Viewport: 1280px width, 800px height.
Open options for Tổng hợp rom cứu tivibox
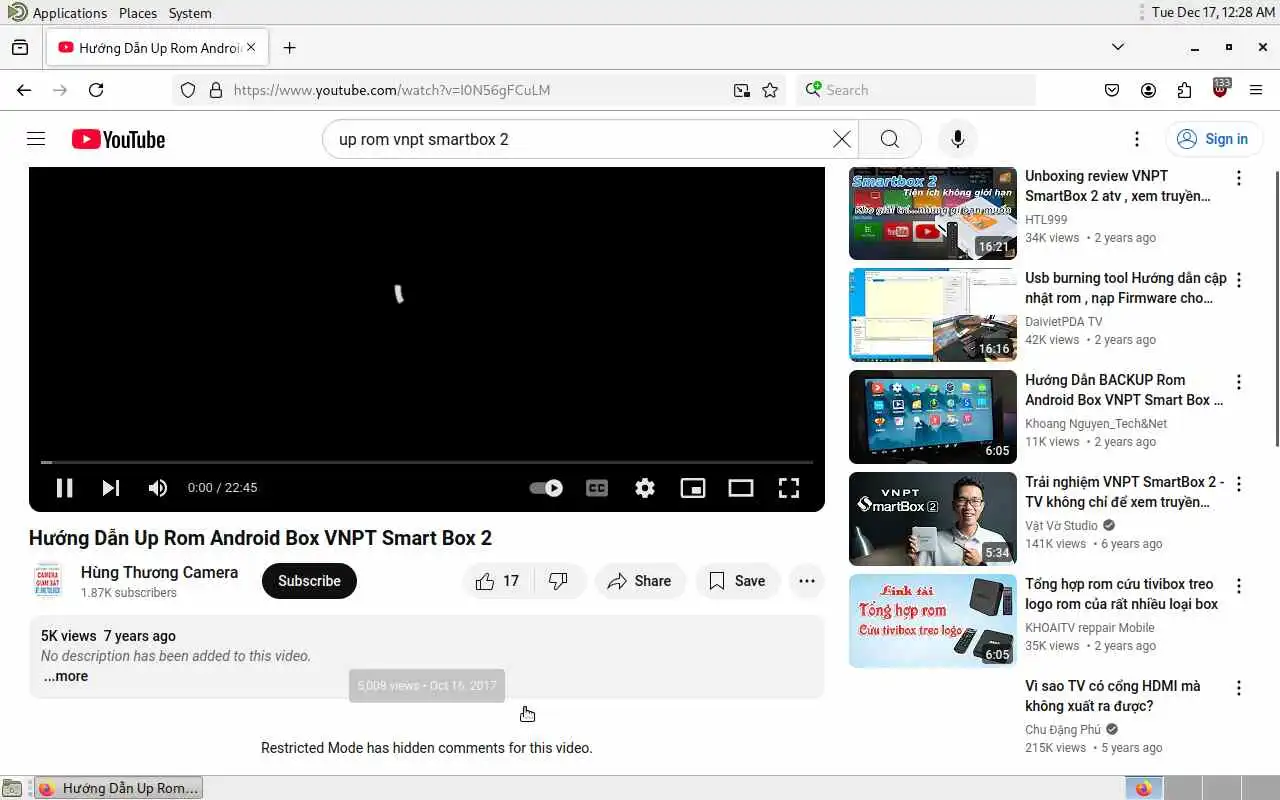coord(1239,586)
